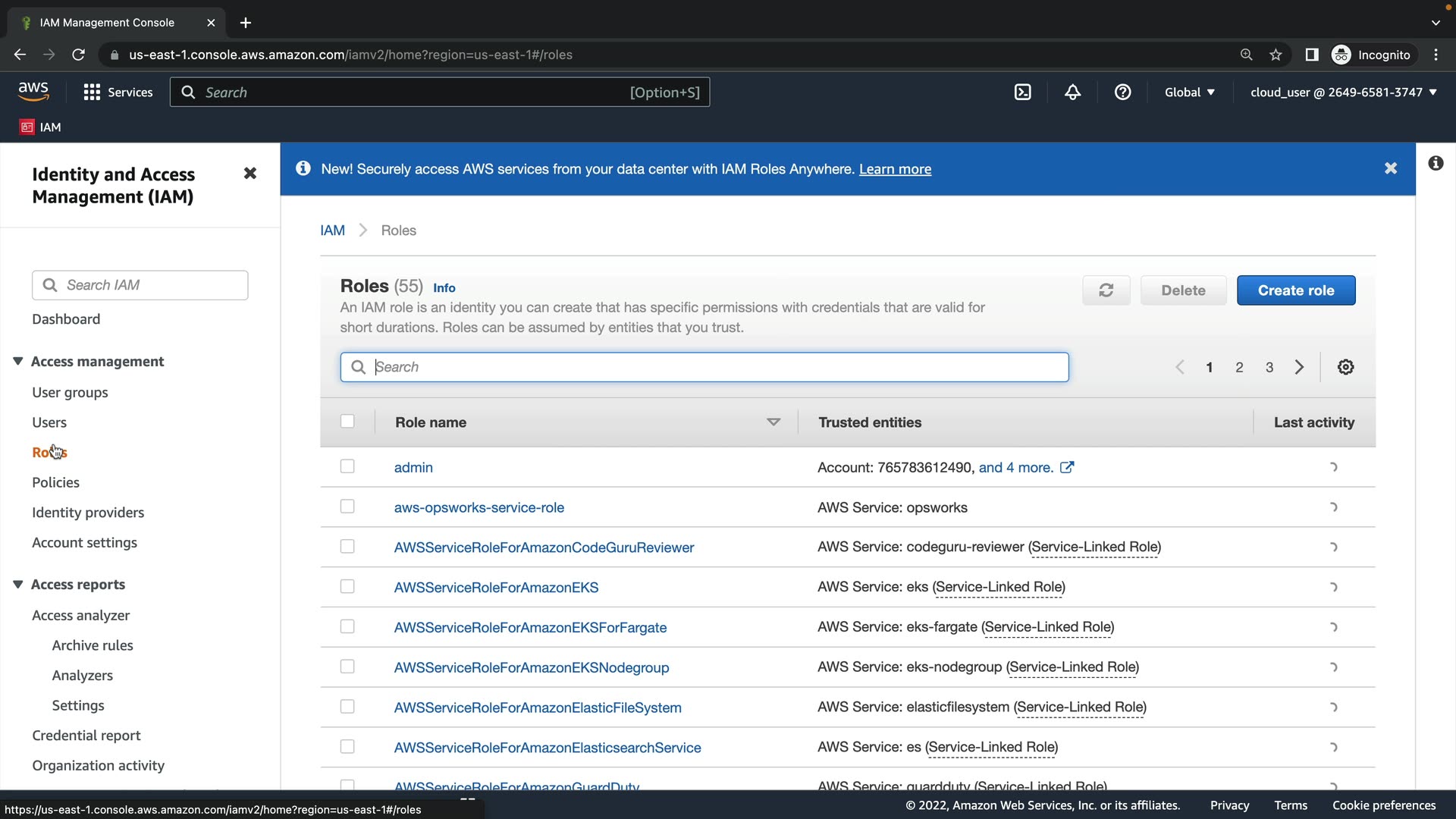This screenshot has height=819, width=1456.
Task: Go to Users in the sidebar
Action: (x=49, y=422)
